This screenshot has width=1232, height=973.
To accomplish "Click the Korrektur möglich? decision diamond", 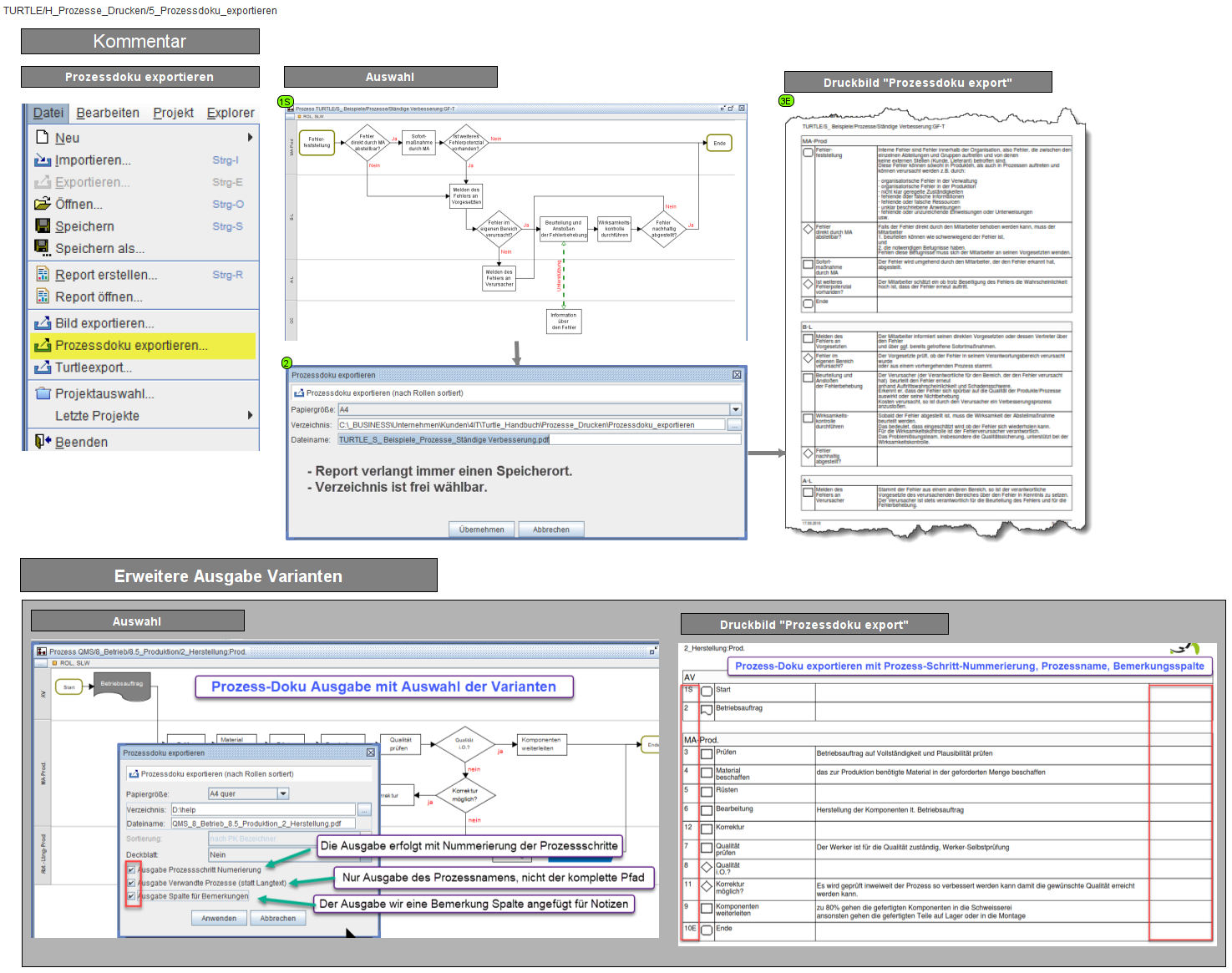I will click(x=465, y=794).
